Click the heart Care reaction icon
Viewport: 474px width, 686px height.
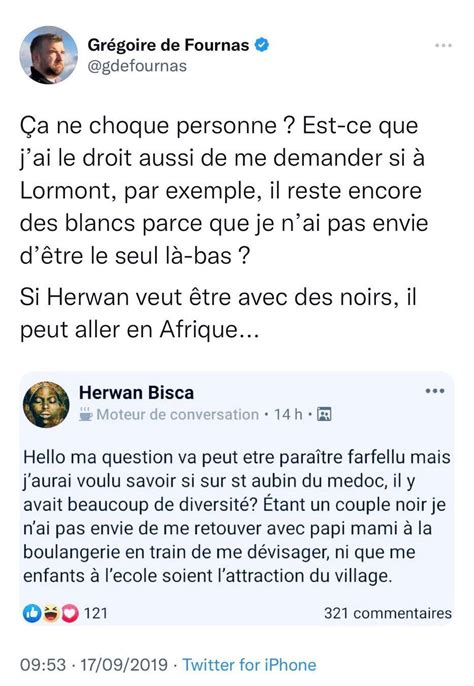pyautogui.click(x=70, y=613)
